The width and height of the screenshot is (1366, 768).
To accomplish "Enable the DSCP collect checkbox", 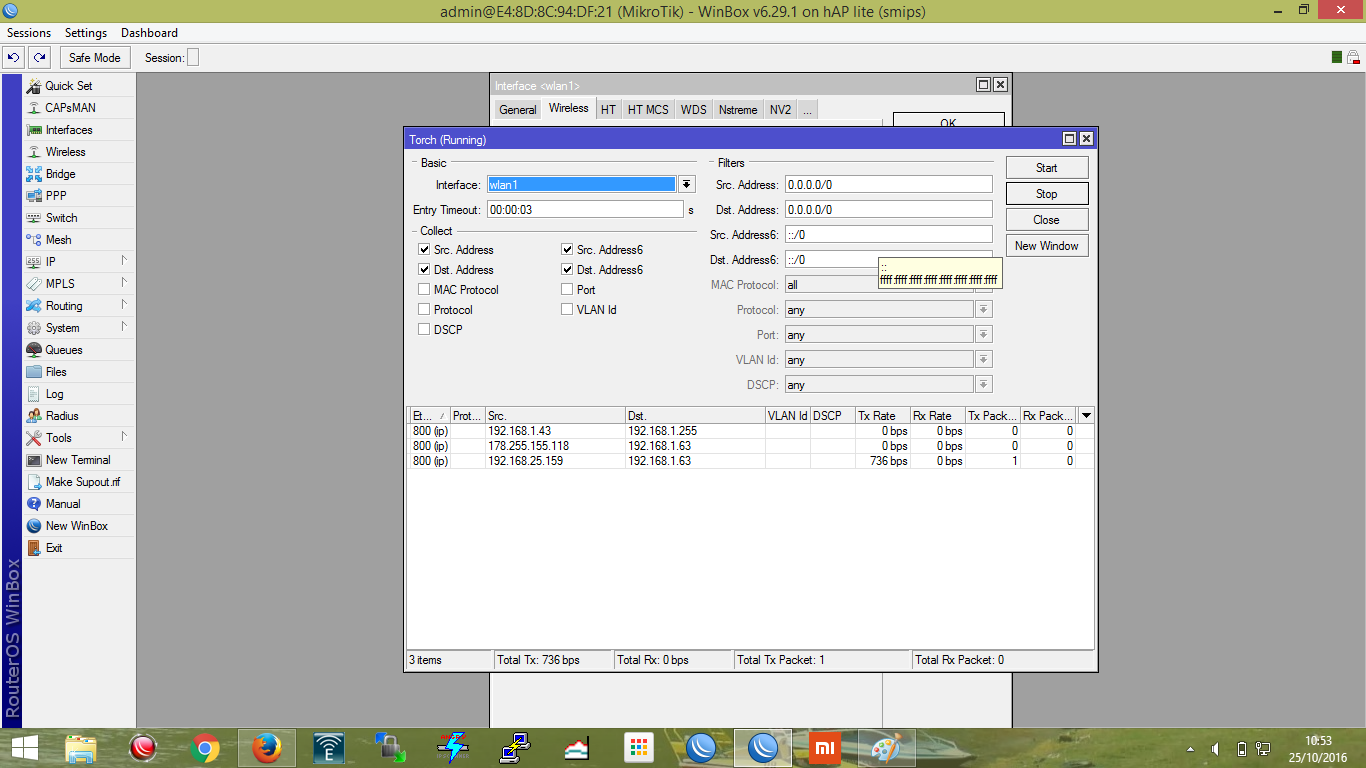I will (424, 330).
